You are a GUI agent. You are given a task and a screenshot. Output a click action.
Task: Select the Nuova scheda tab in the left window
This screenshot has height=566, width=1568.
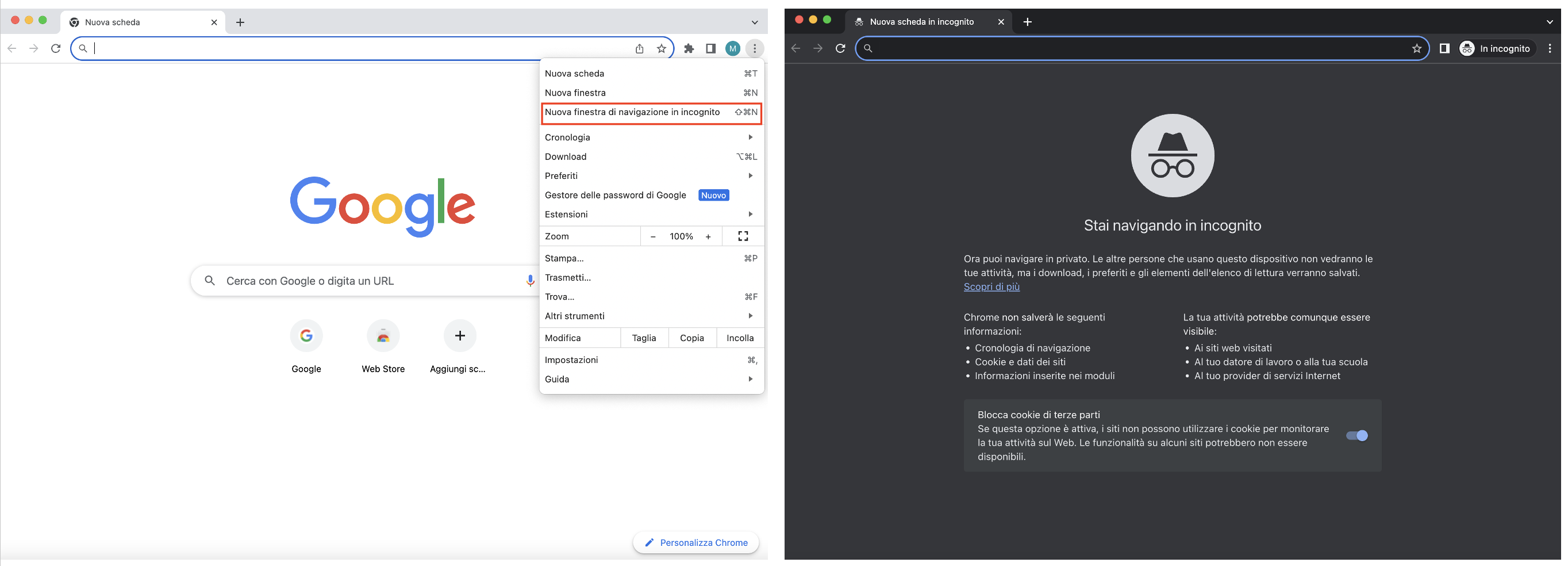[x=143, y=22]
